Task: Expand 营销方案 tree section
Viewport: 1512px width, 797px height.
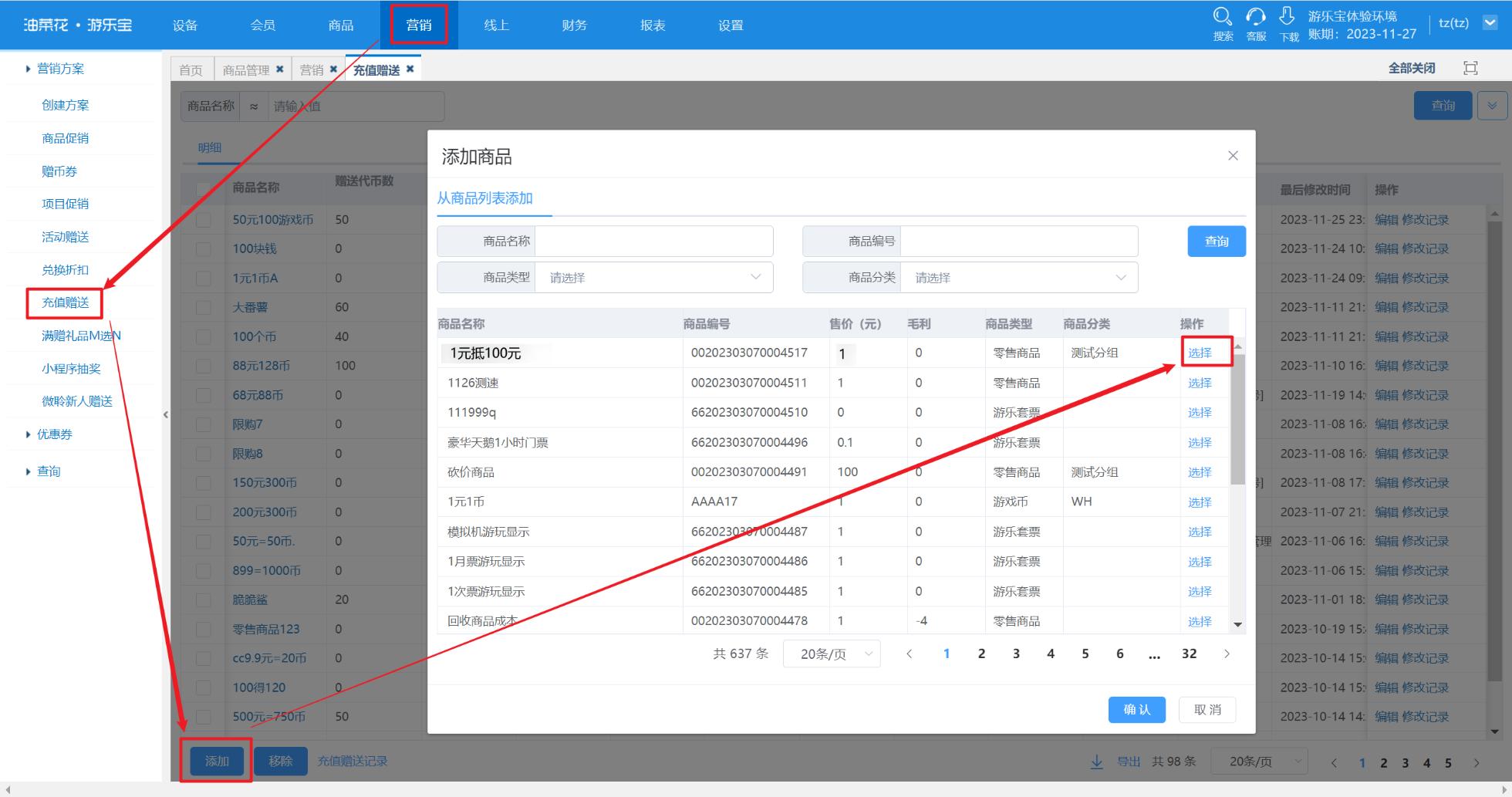Action: [29, 69]
